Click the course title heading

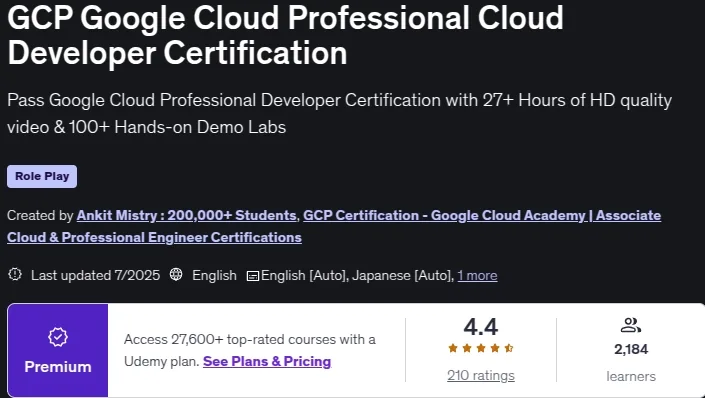[x=285, y=35]
